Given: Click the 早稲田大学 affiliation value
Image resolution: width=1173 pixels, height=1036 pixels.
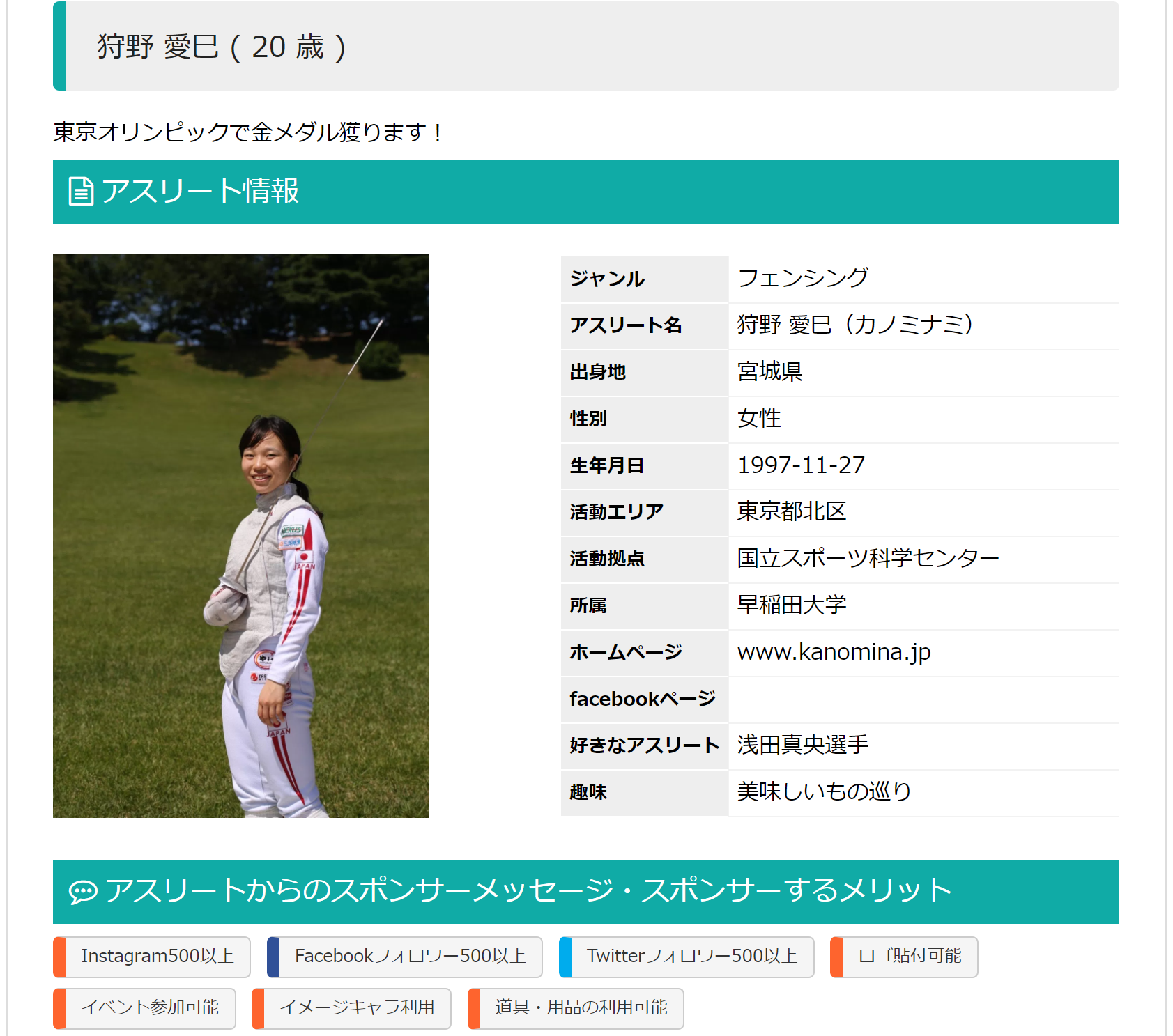Looking at the screenshot, I should [792, 605].
